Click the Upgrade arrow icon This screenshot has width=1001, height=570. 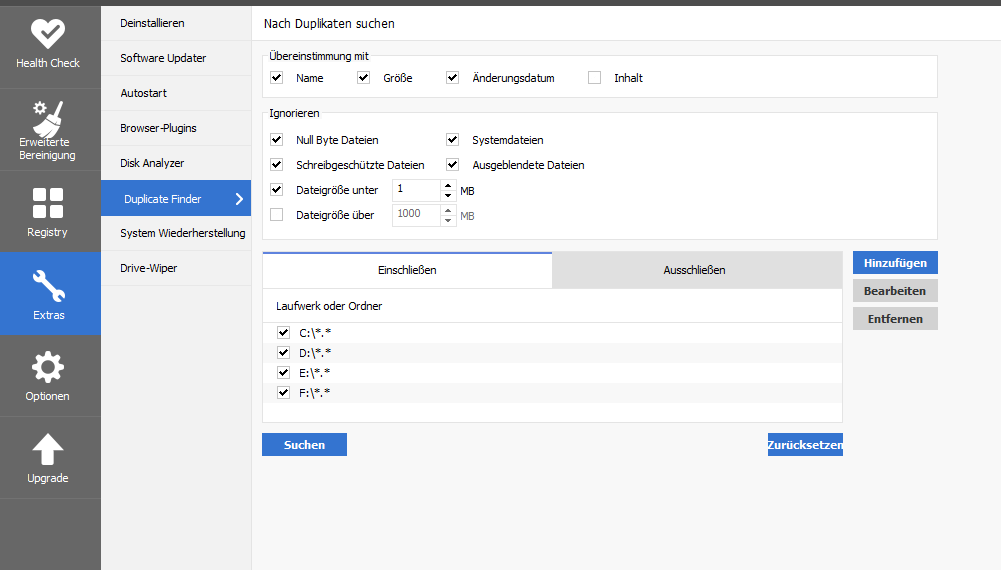coord(48,449)
